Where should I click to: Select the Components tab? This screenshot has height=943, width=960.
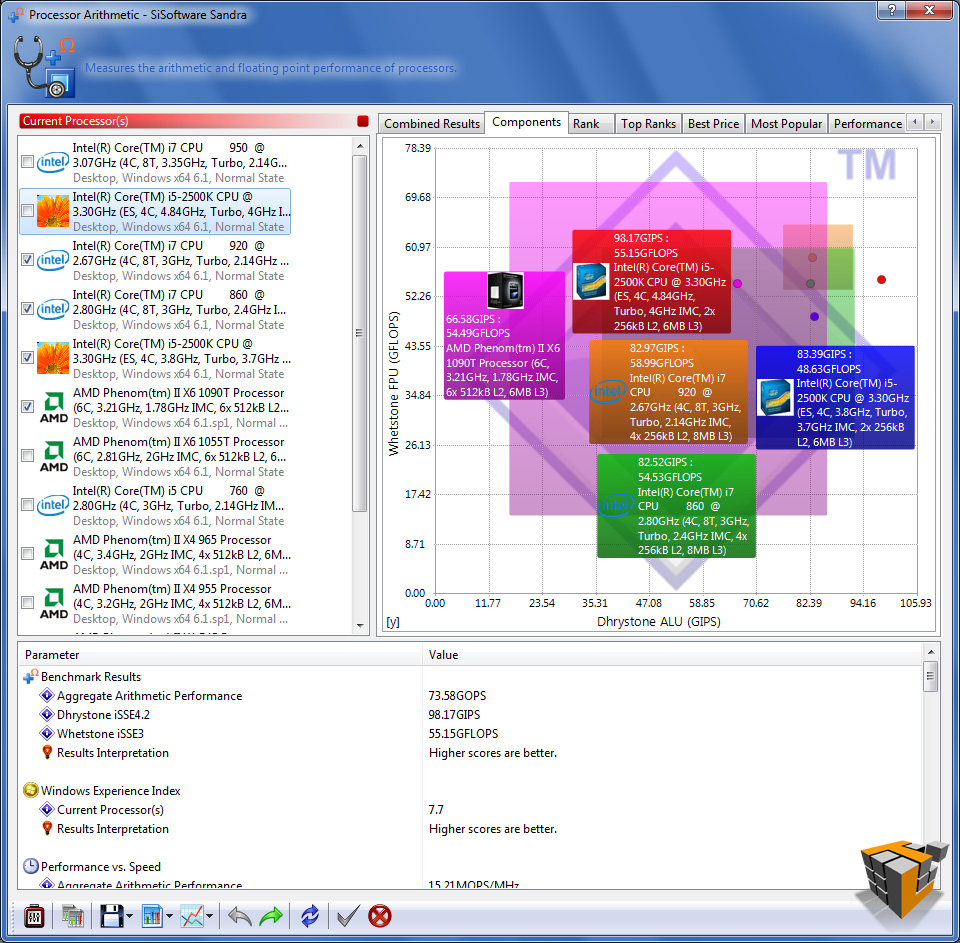[527, 122]
